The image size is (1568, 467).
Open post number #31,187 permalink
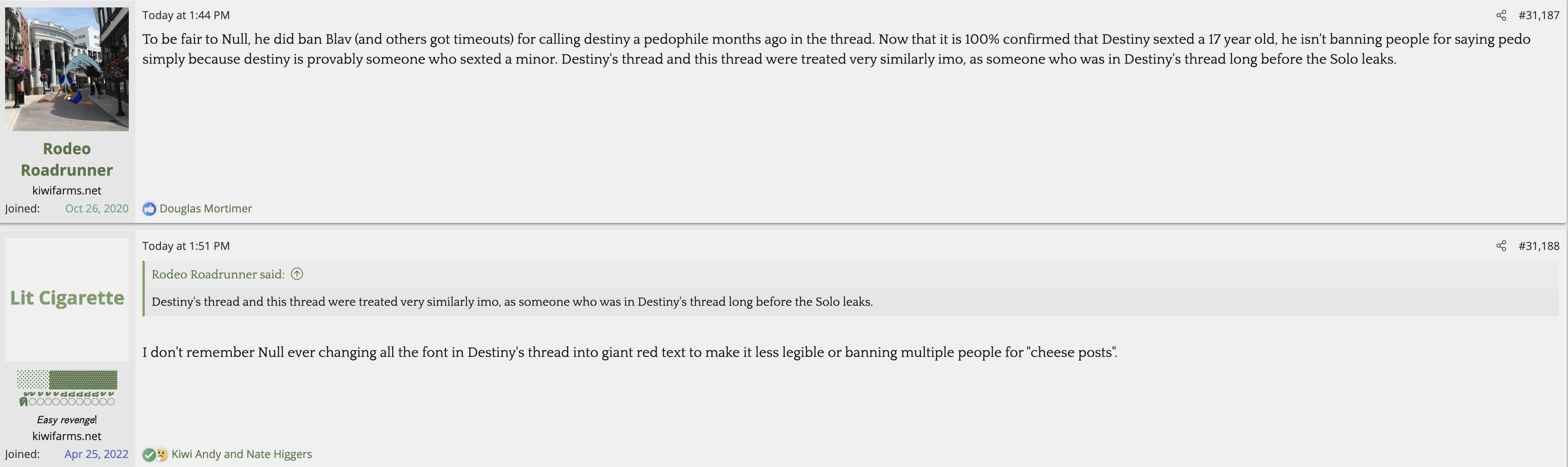tap(1538, 15)
